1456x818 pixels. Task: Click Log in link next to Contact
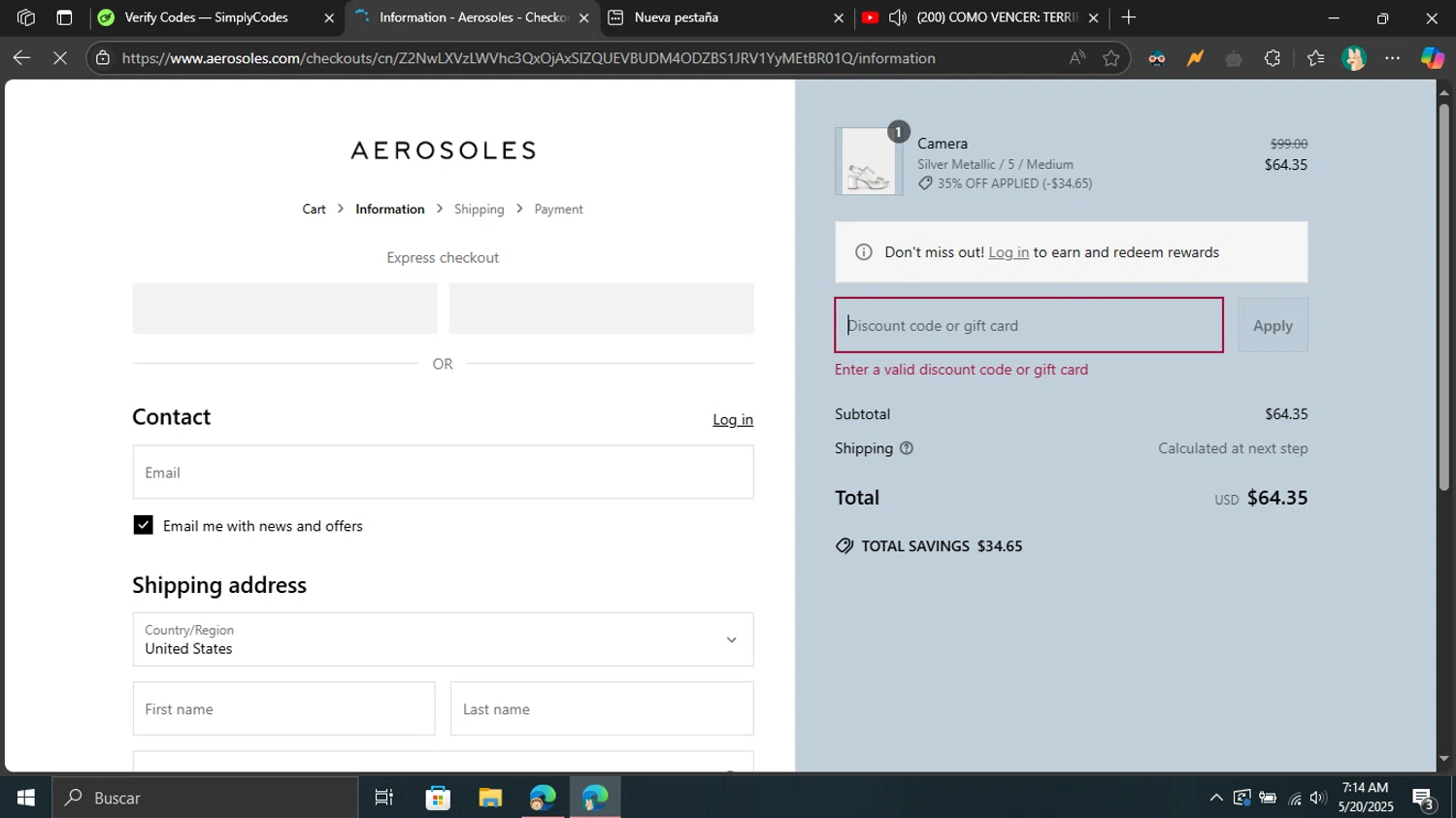[x=733, y=419]
